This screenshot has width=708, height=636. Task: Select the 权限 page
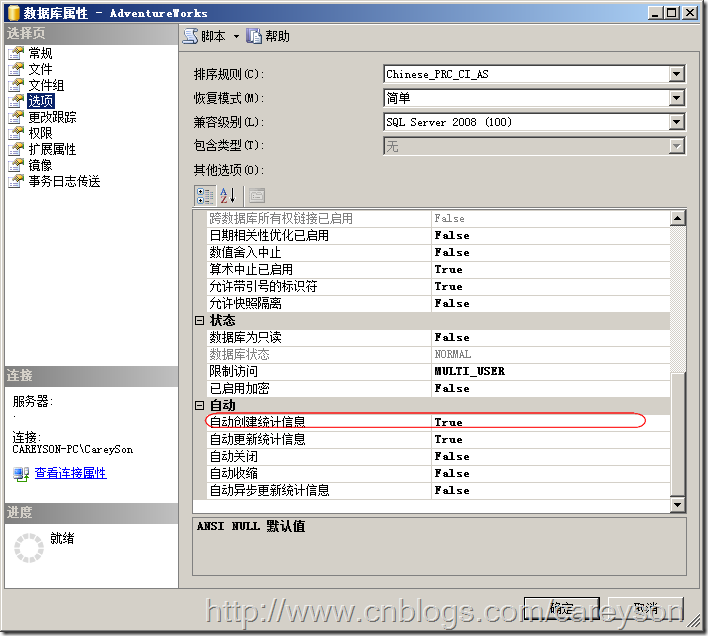tap(40, 133)
